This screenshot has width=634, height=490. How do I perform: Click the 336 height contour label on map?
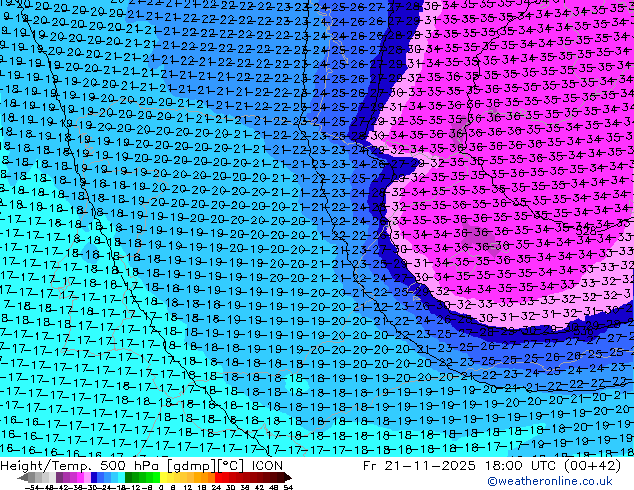[583, 332]
